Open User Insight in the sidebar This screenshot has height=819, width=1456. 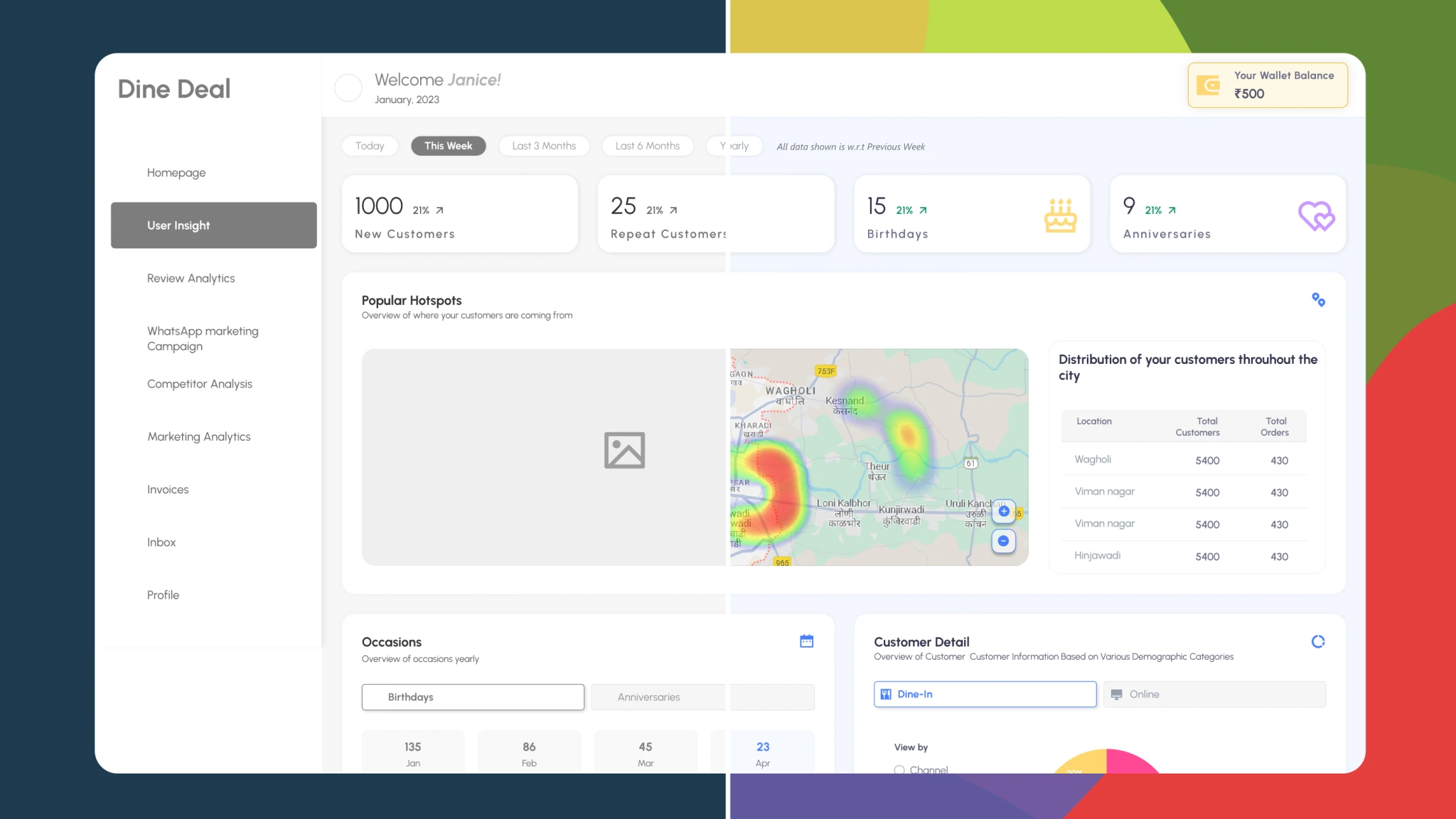214,225
